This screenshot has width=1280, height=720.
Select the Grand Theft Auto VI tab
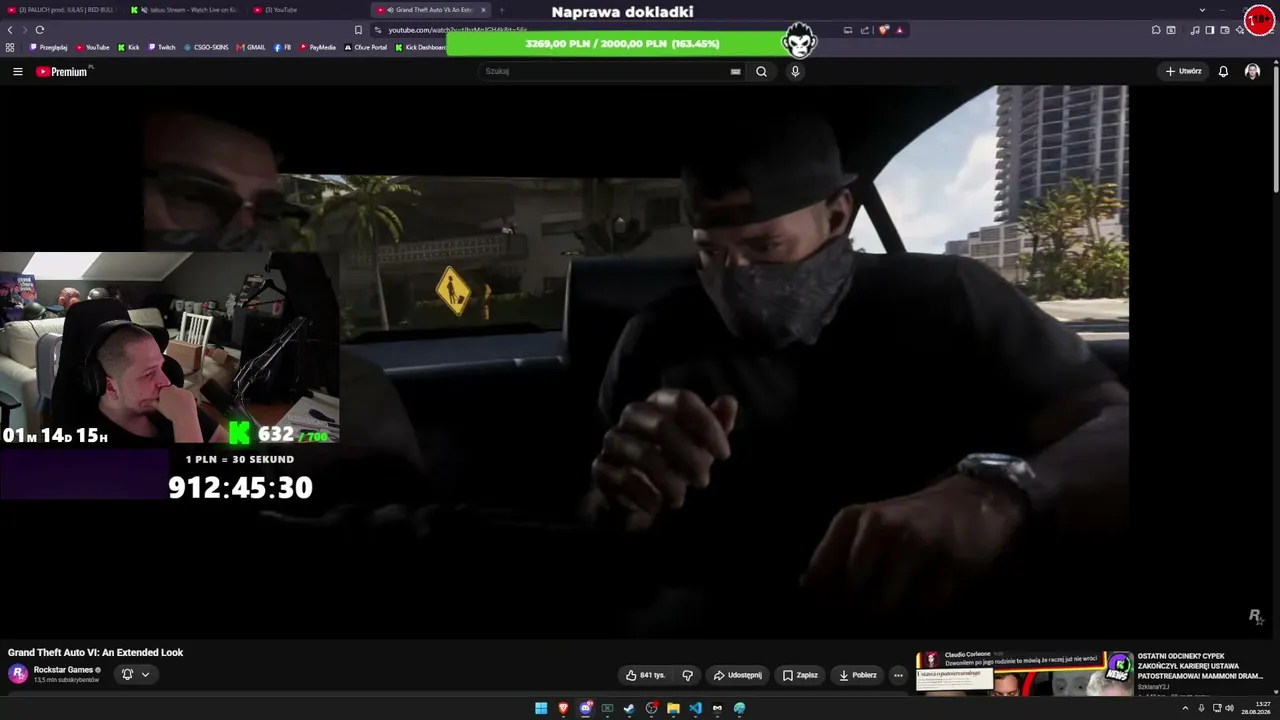tap(430, 10)
